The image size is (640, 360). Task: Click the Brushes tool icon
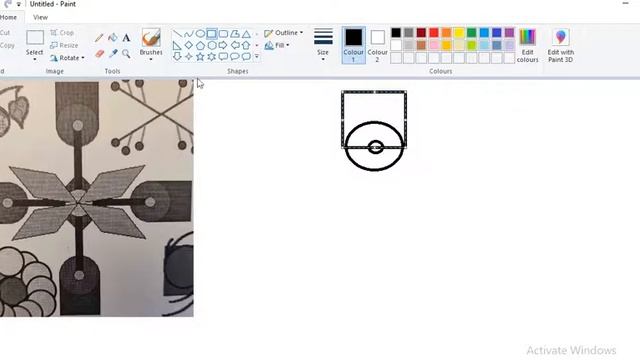[151, 38]
